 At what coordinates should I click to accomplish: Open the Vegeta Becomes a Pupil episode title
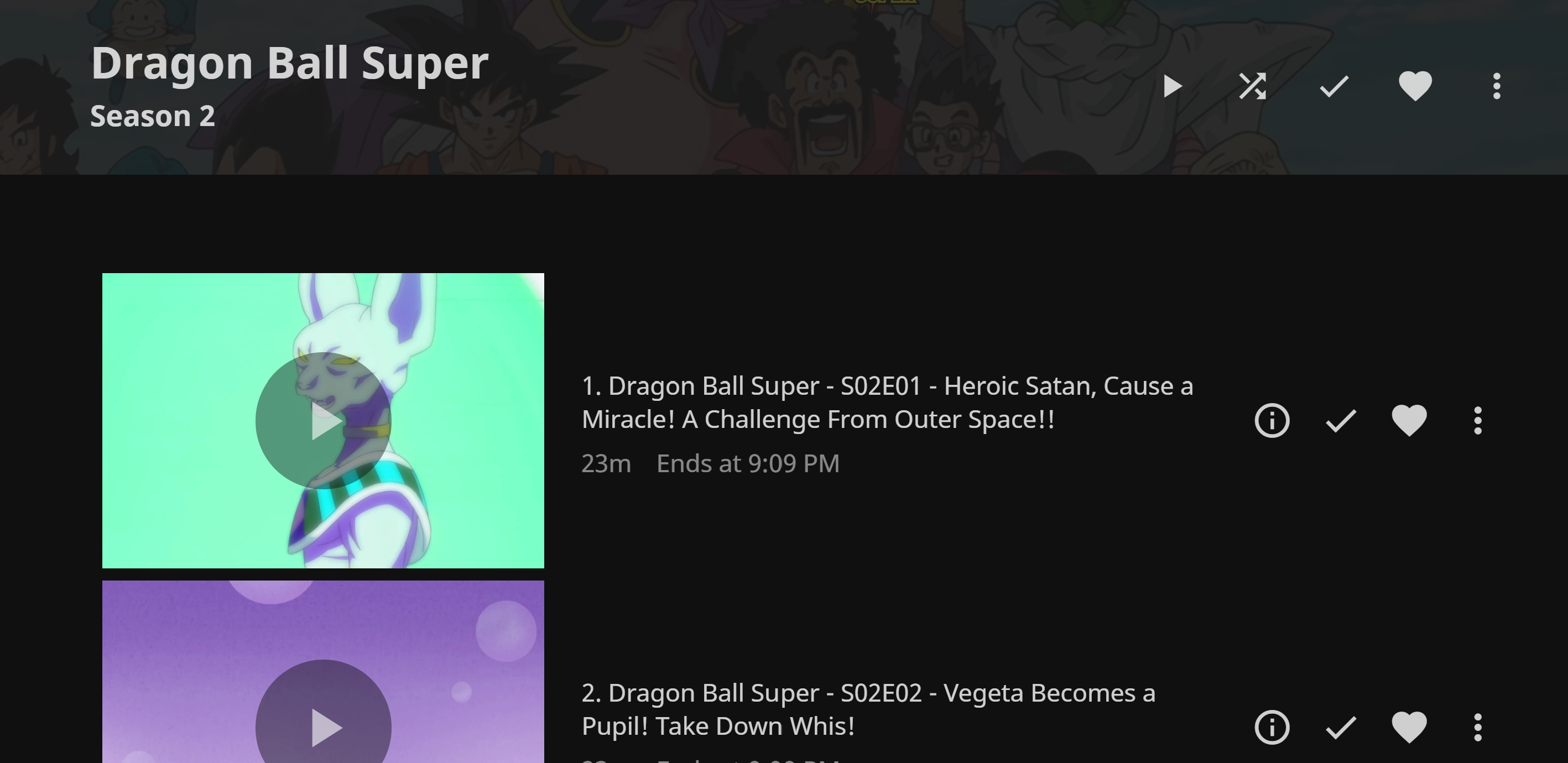tap(868, 709)
